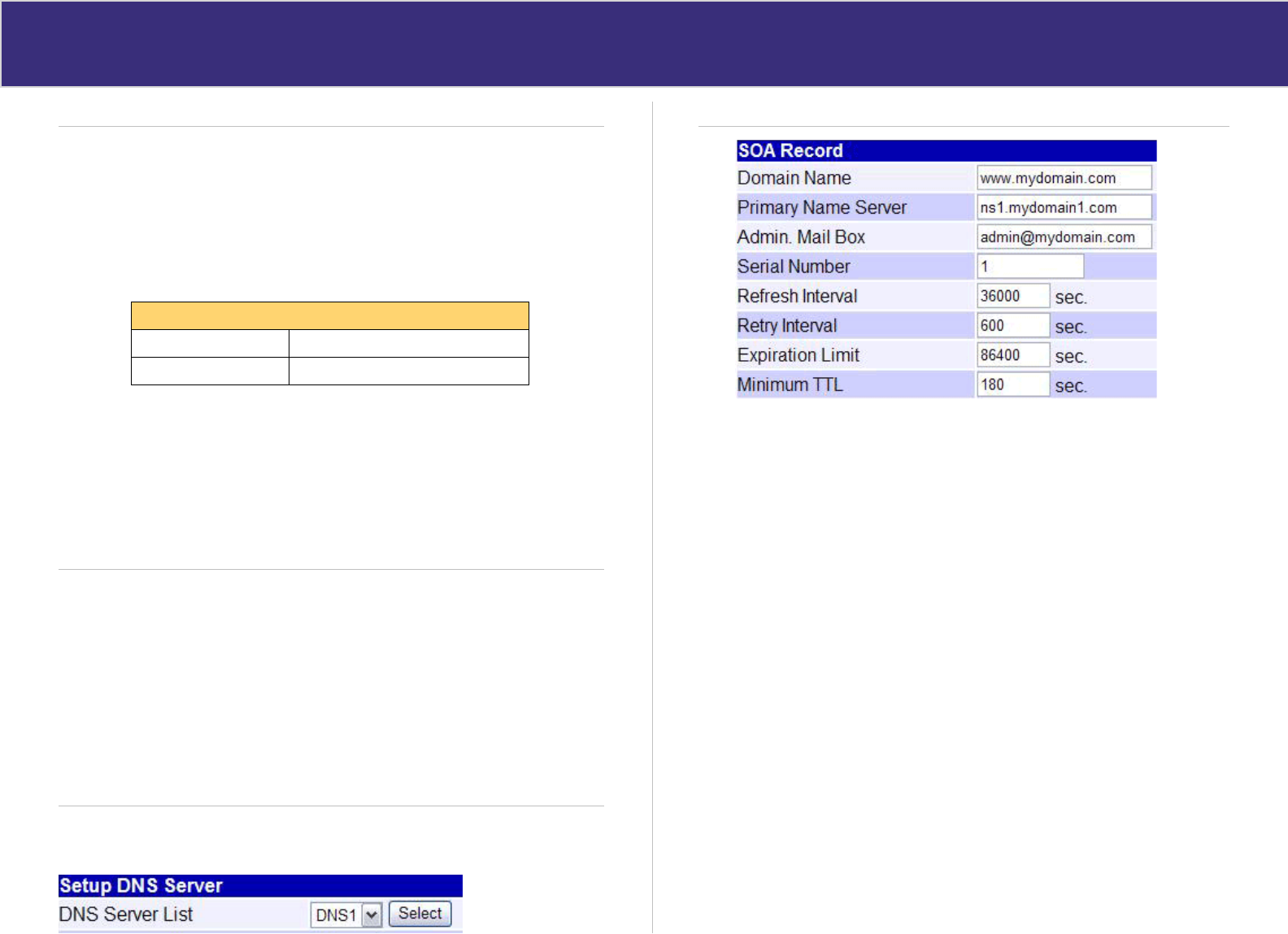Click the Domain Name input field
1288x934 pixels.
pyautogui.click(x=1064, y=178)
